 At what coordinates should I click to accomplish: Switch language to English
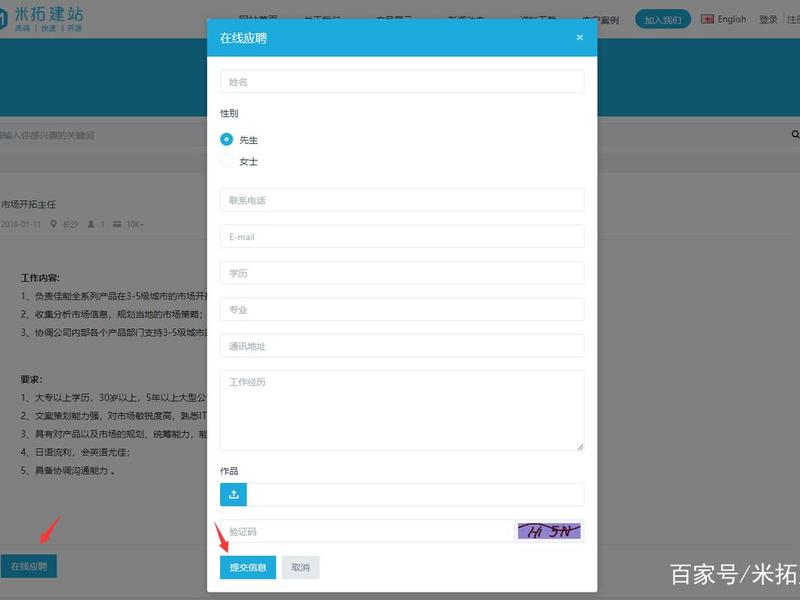pos(732,19)
